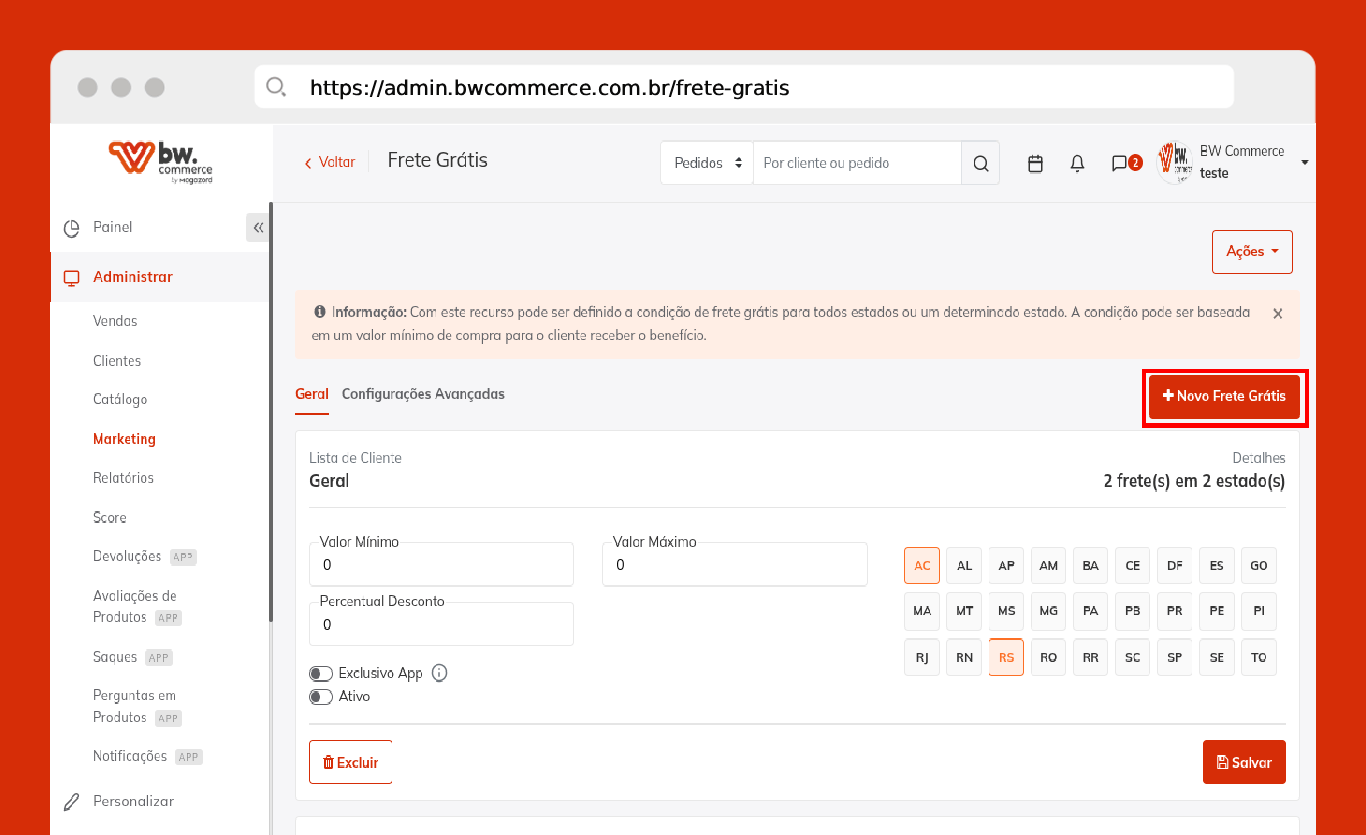Open the notifications bell icon
This screenshot has height=835, width=1366.
[1077, 163]
